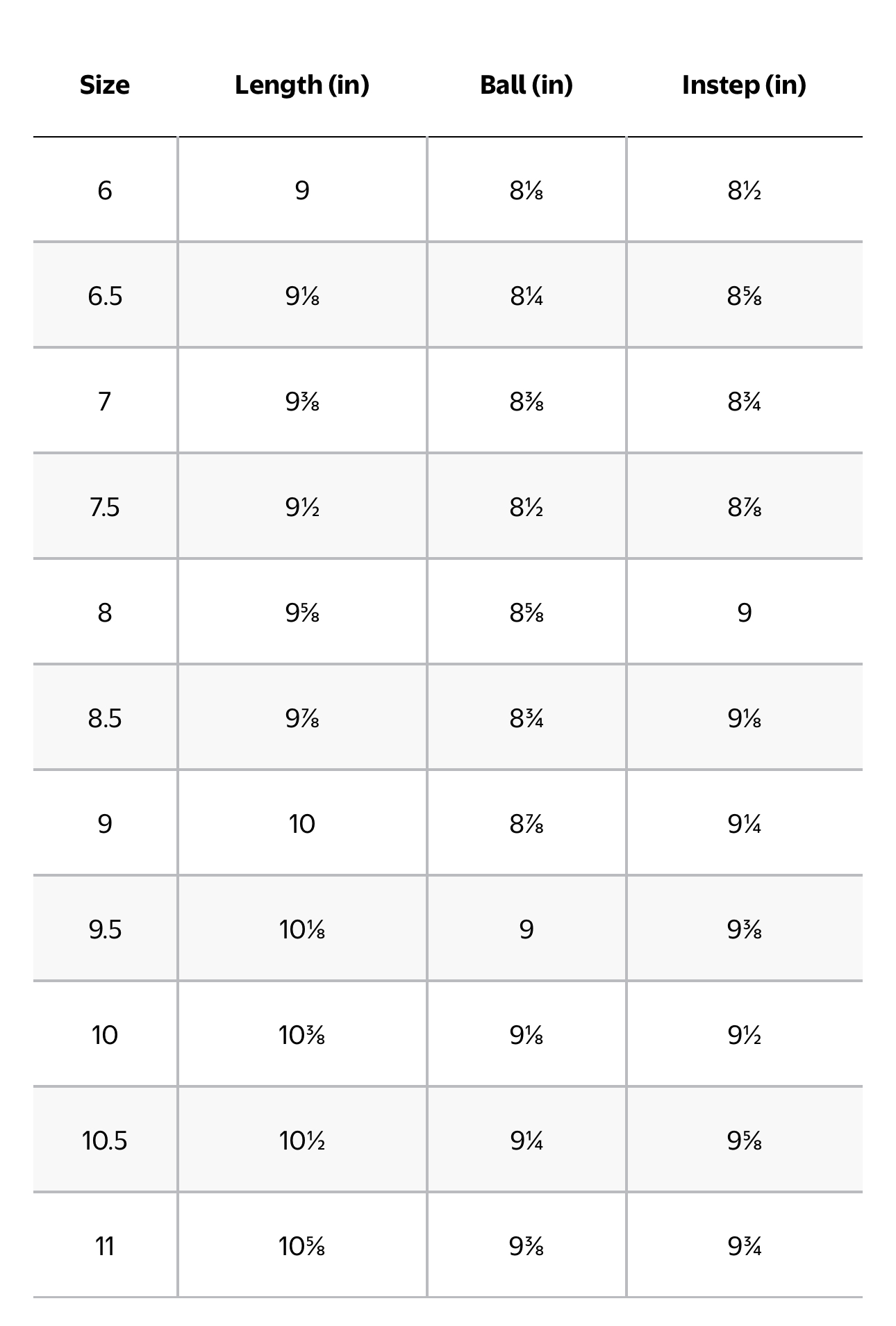Viewport: 896px width, 1326px height.
Task: Click the length value for size 7
Action: [x=302, y=401]
